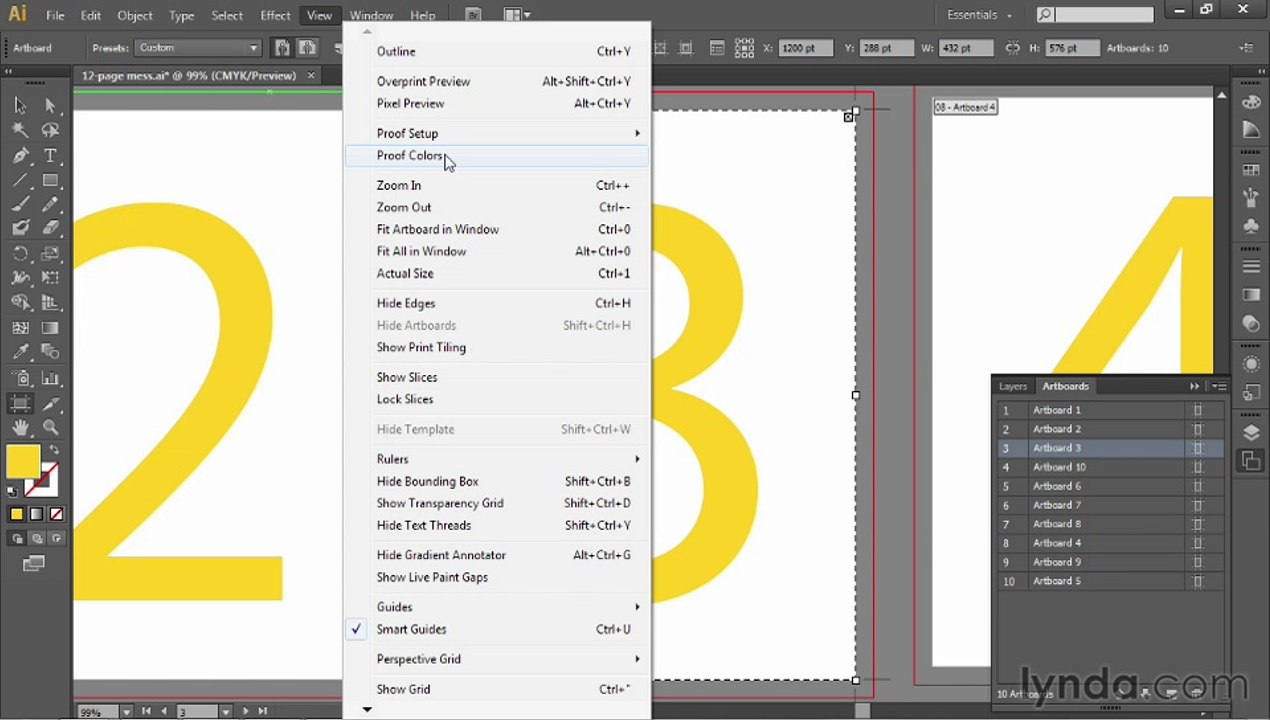
Task: Select the Pen tool
Action: pos(20,155)
